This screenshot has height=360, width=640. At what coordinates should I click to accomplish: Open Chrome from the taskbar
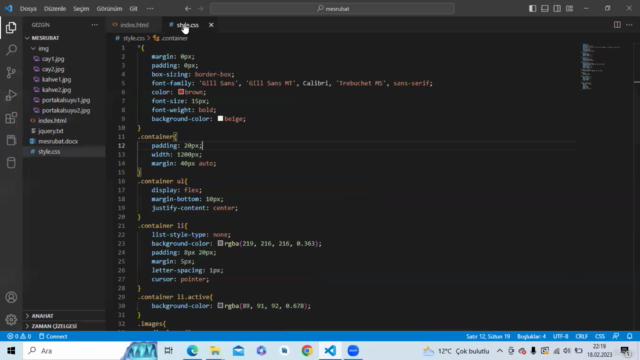[x=307, y=351]
